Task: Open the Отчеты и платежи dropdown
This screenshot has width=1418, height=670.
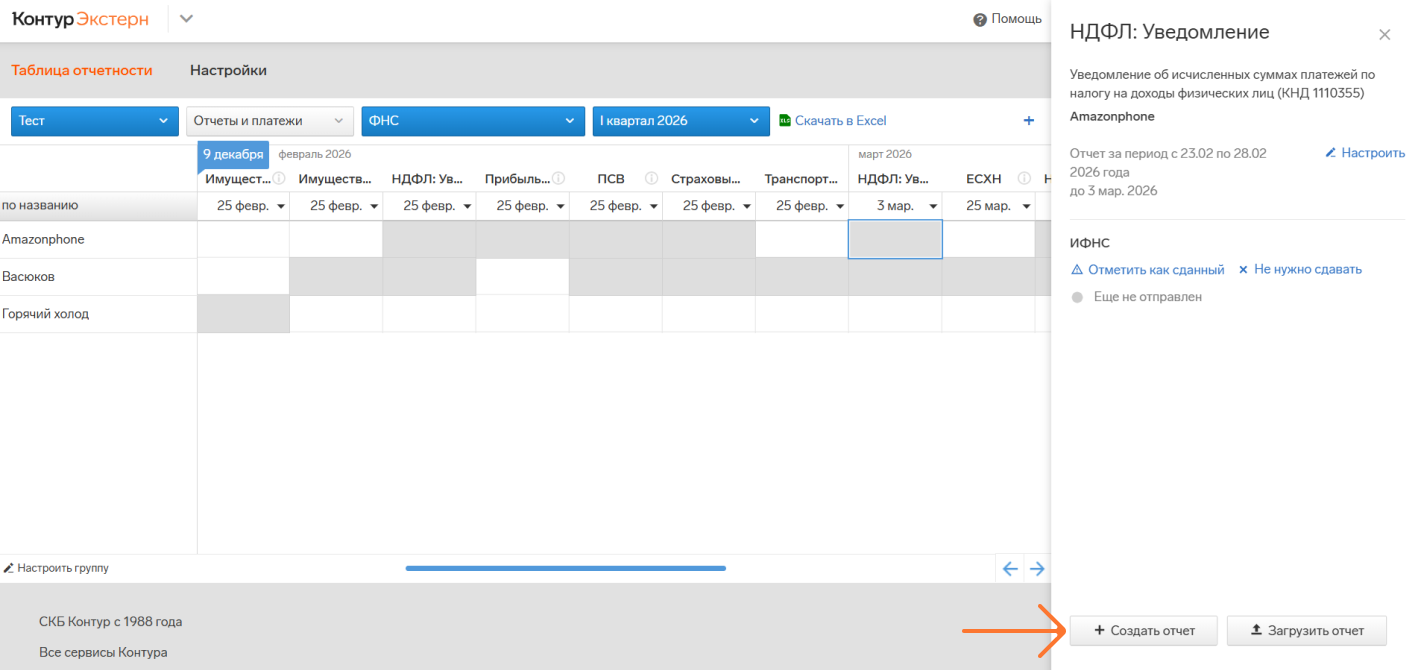Action: coord(270,121)
